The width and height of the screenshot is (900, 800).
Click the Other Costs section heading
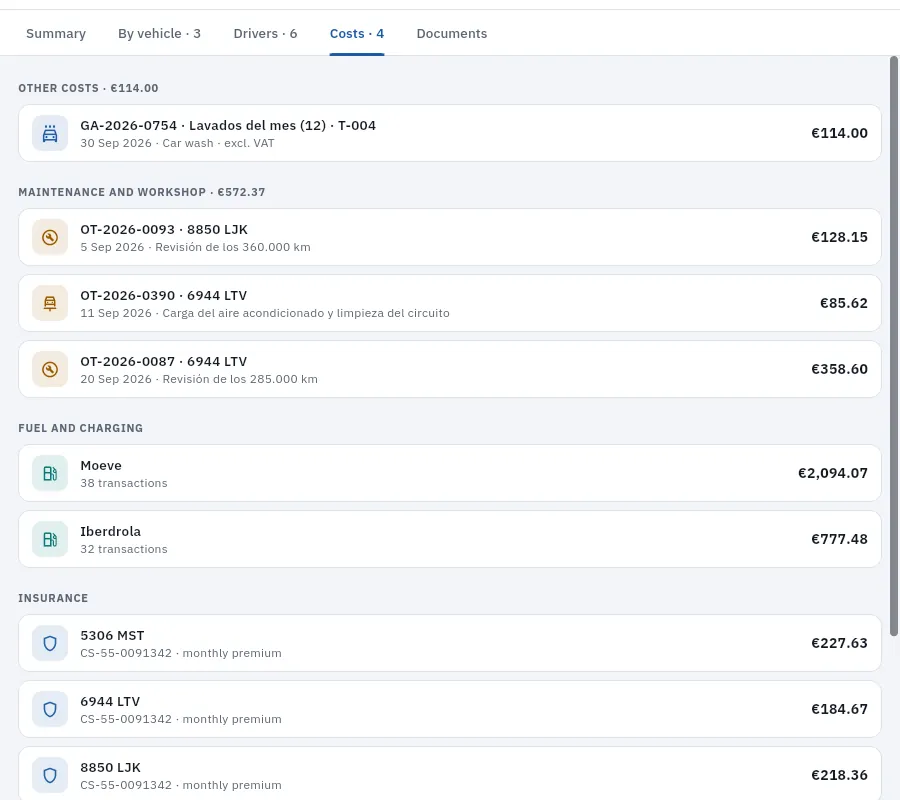pos(88,88)
